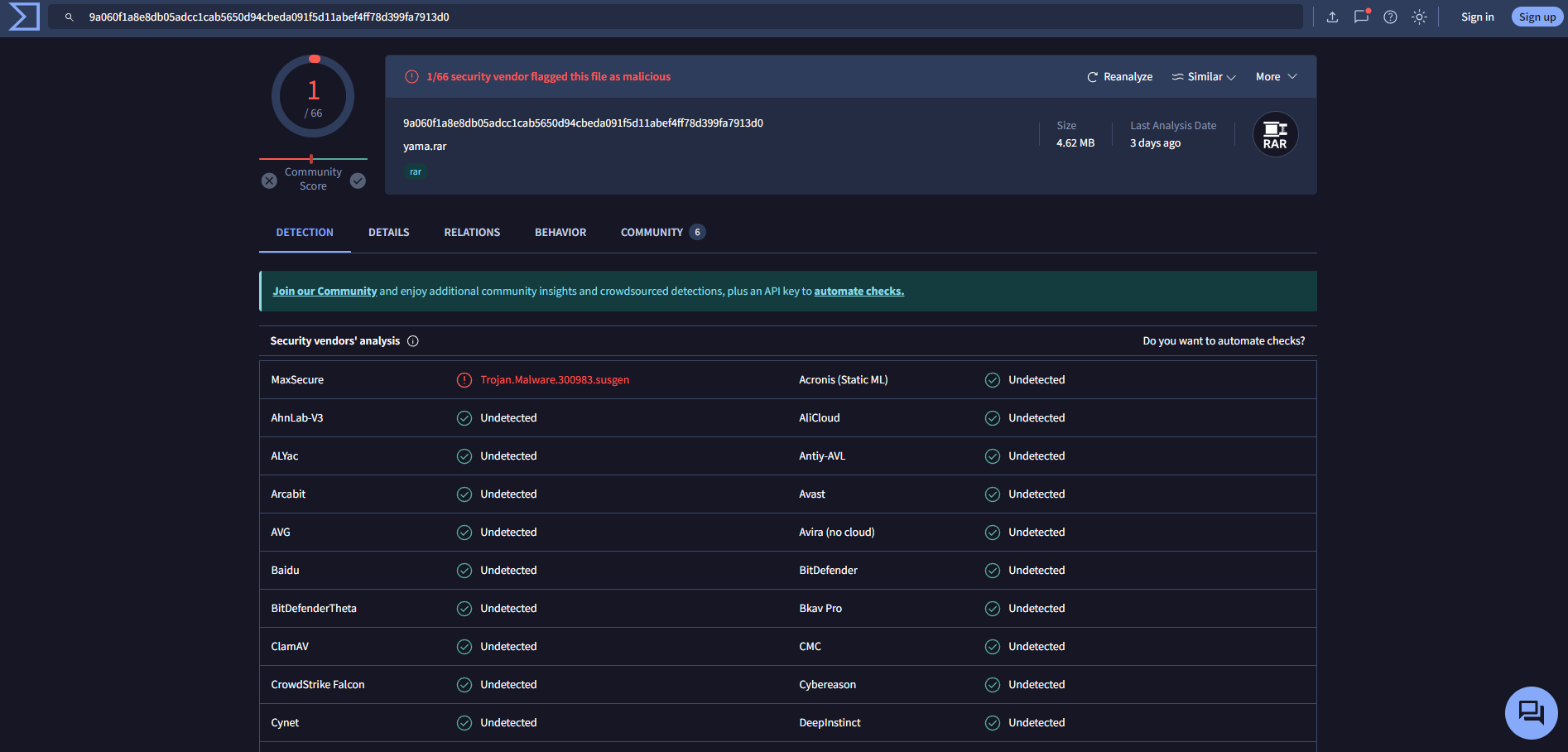Click the rar tag badge

pos(416,172)
